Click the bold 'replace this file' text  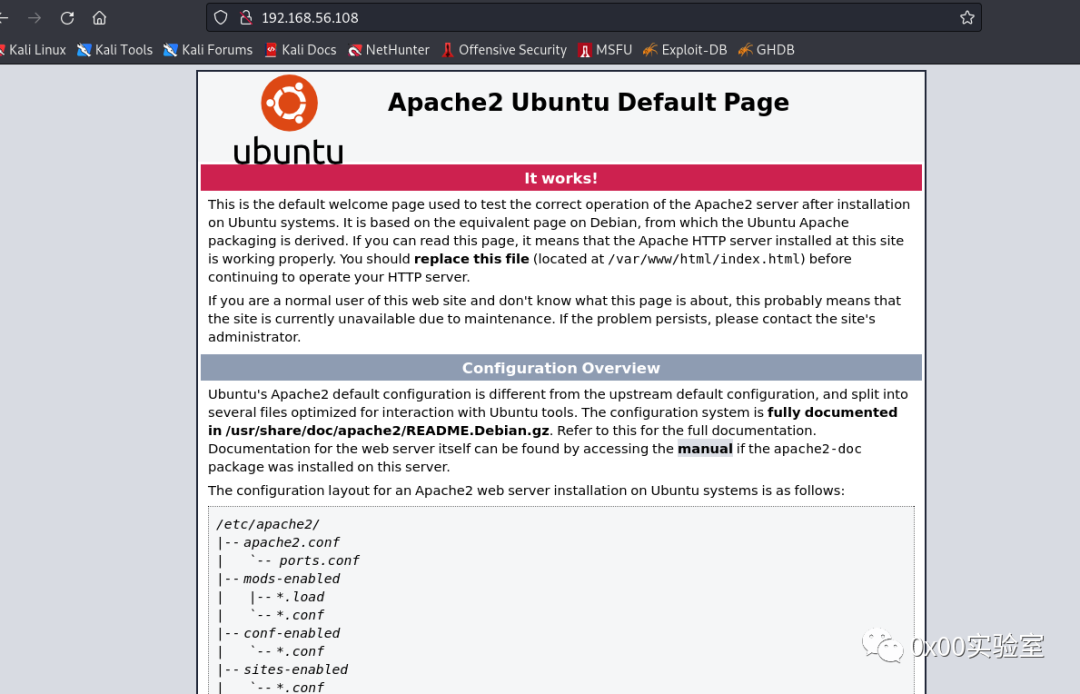(471, 259)
